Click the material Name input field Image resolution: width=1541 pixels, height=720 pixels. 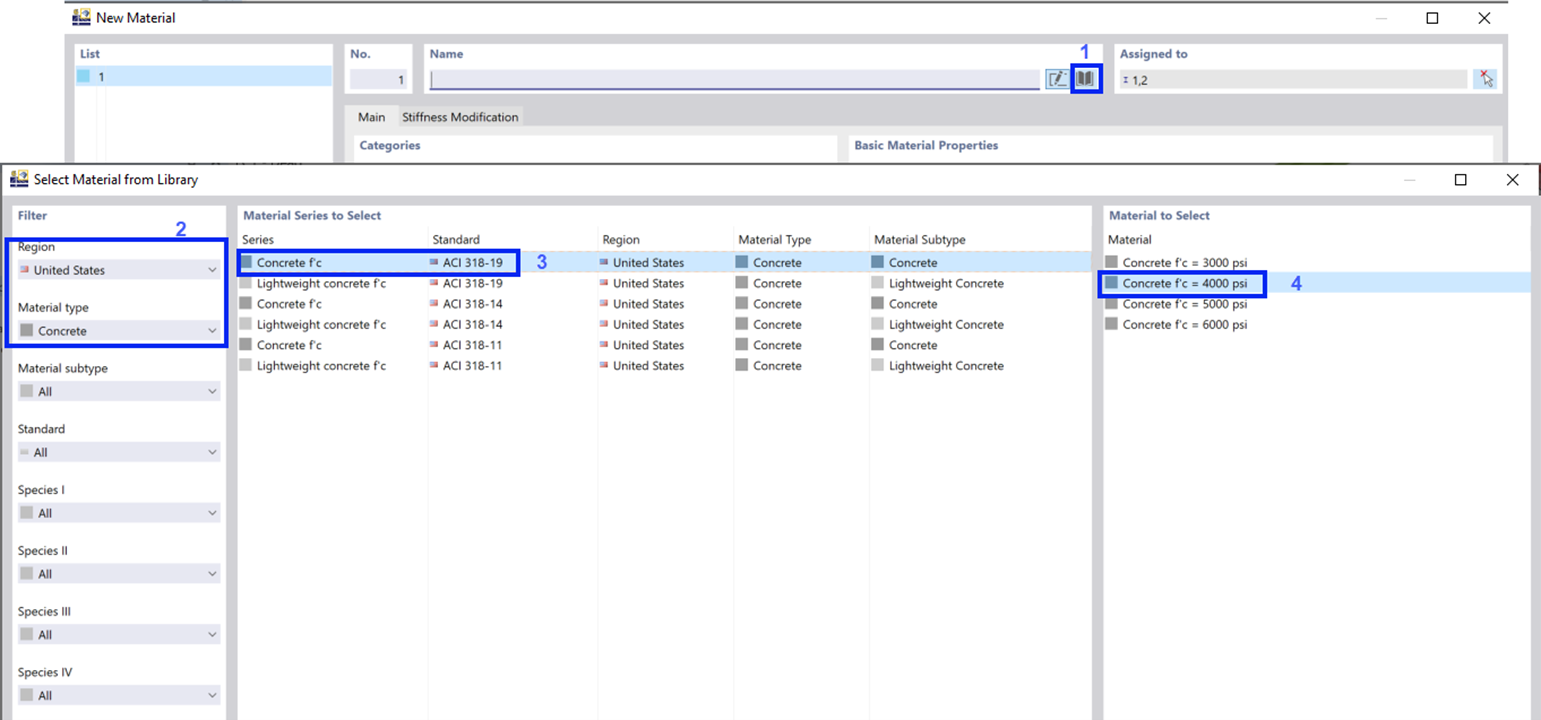coord(735,79)
